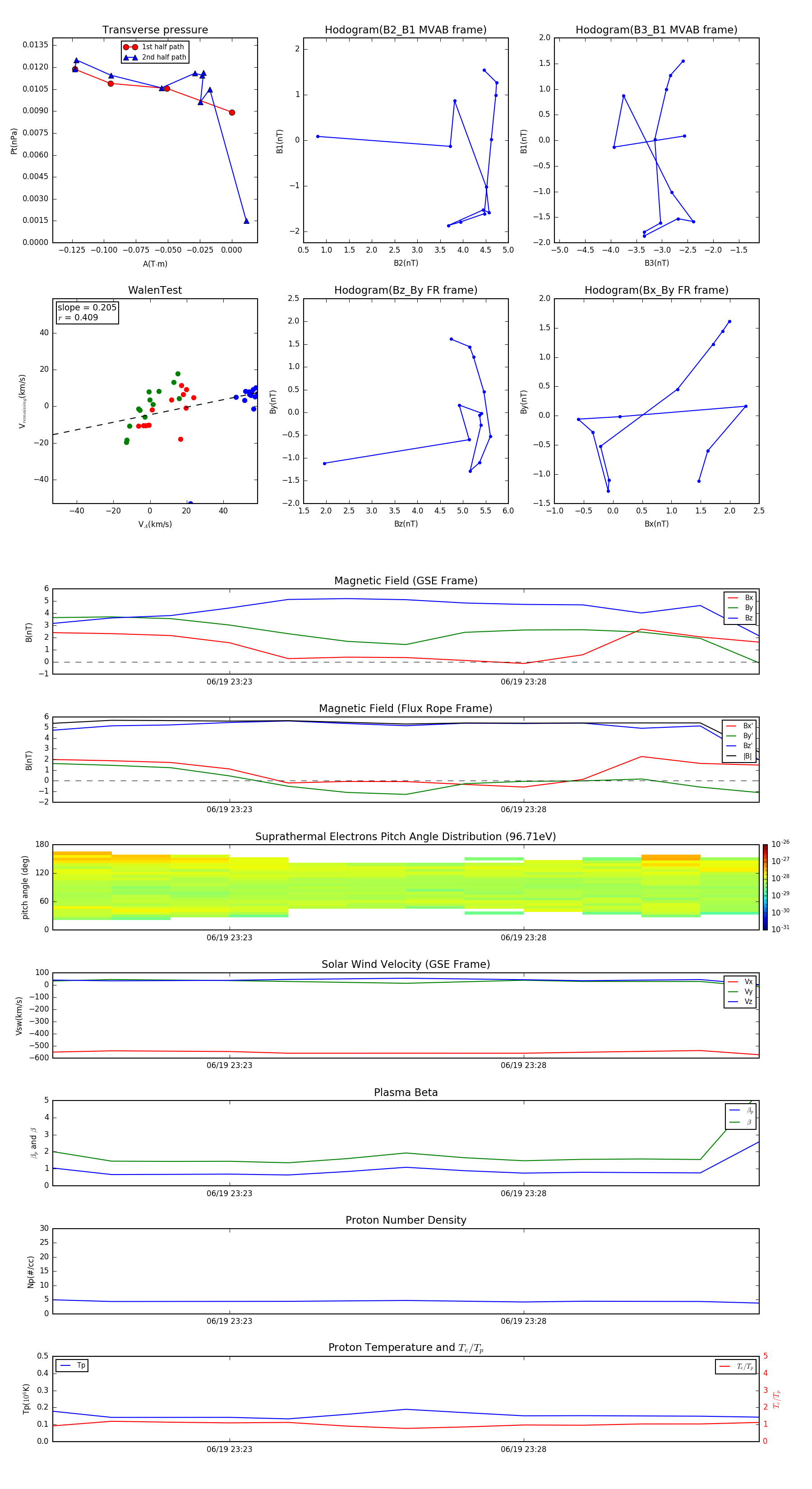
Task: Click '|B|' in Flux Rope legend
Action: (747, 757)
